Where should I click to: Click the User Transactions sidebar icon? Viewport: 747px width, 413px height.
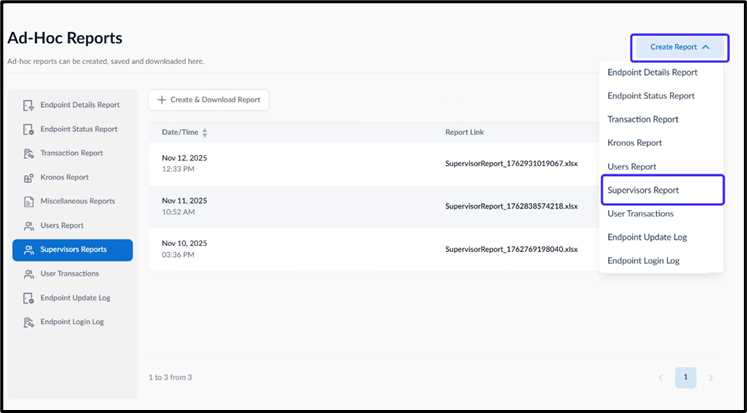[29, 274]
